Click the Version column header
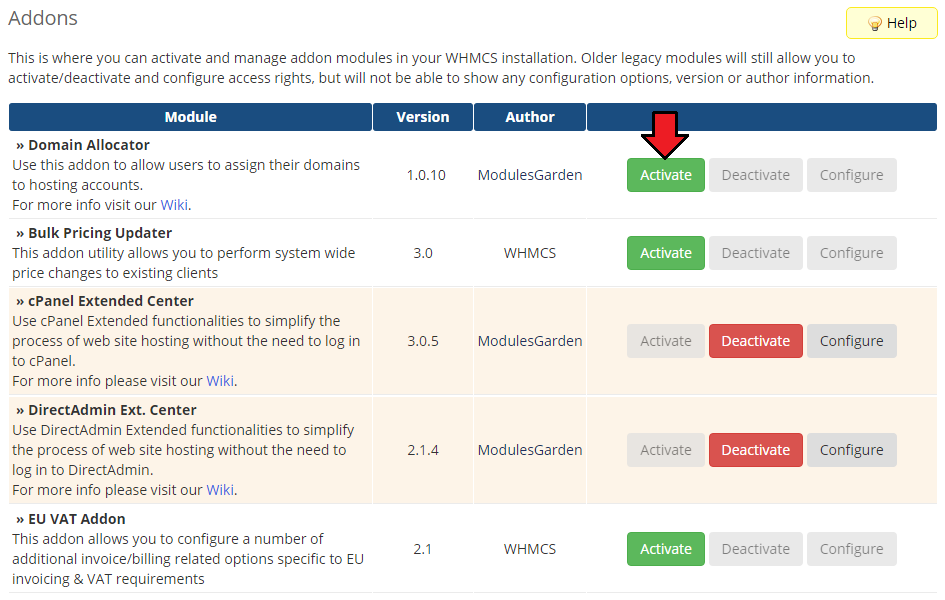Image resolution: width=945 pixels, height=600 pixels. coord(422,117)
